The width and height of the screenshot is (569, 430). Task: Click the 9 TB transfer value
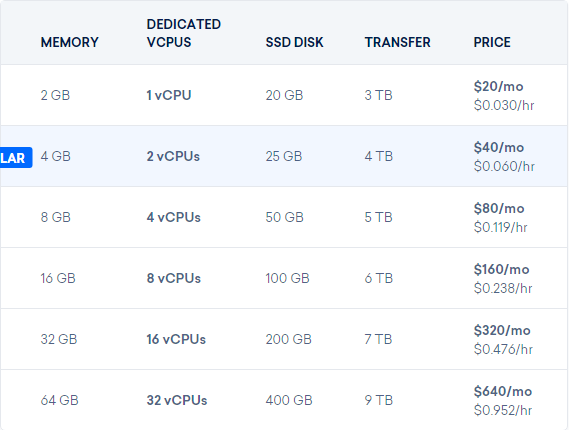(x=378, y=400)
